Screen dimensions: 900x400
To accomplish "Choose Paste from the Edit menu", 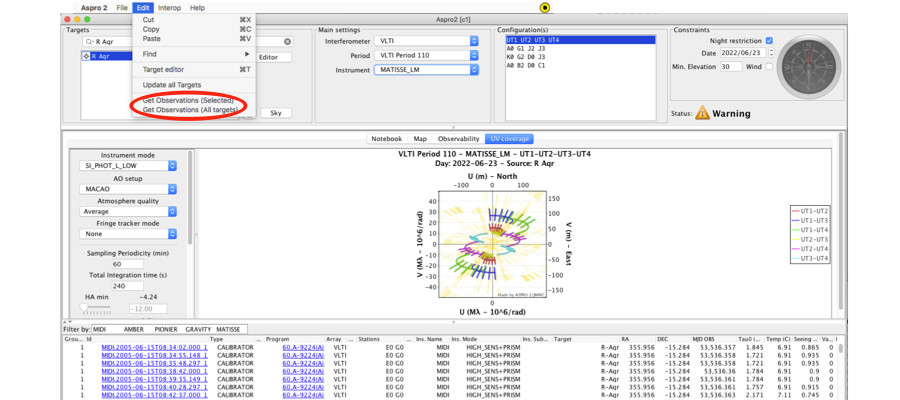I will coord(194,38).
